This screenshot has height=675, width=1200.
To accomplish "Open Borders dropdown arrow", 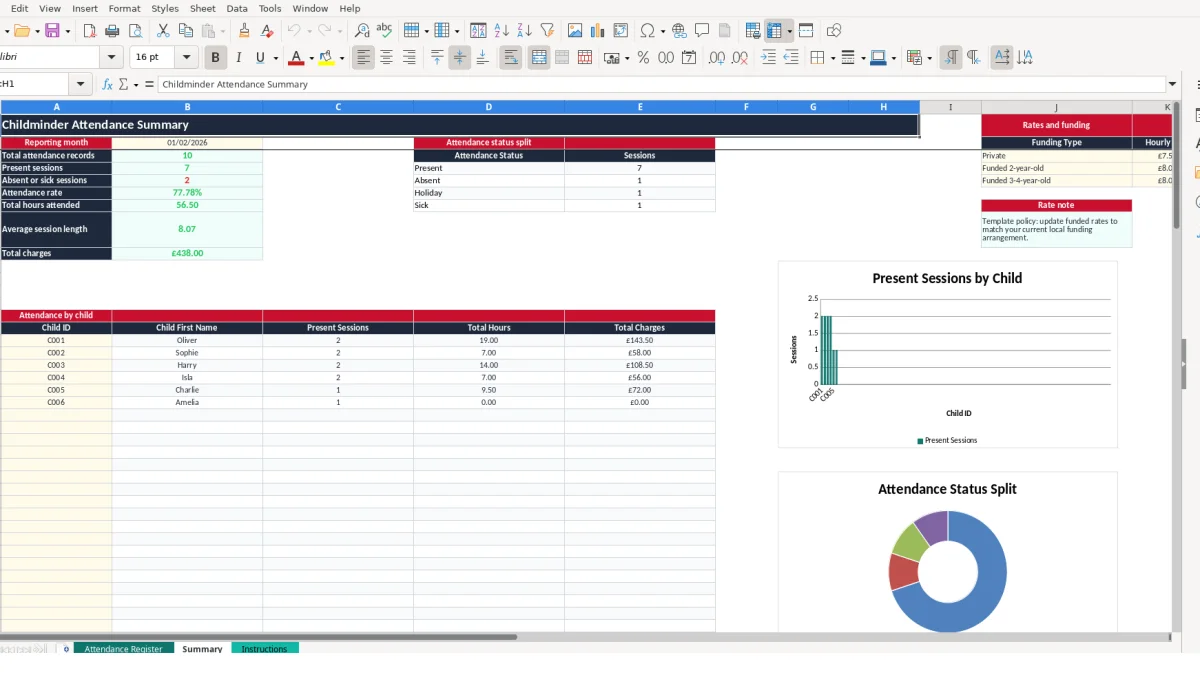I will (832, 58).
